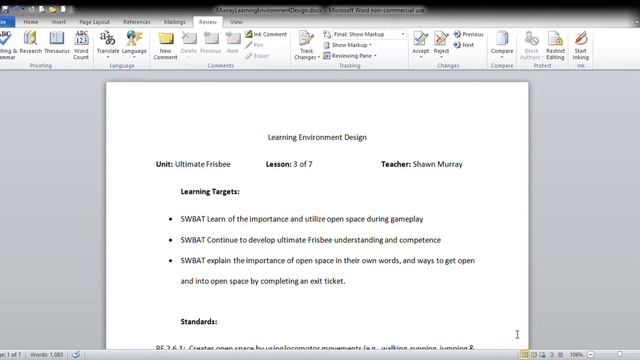Click the page number status indicator

11,355
